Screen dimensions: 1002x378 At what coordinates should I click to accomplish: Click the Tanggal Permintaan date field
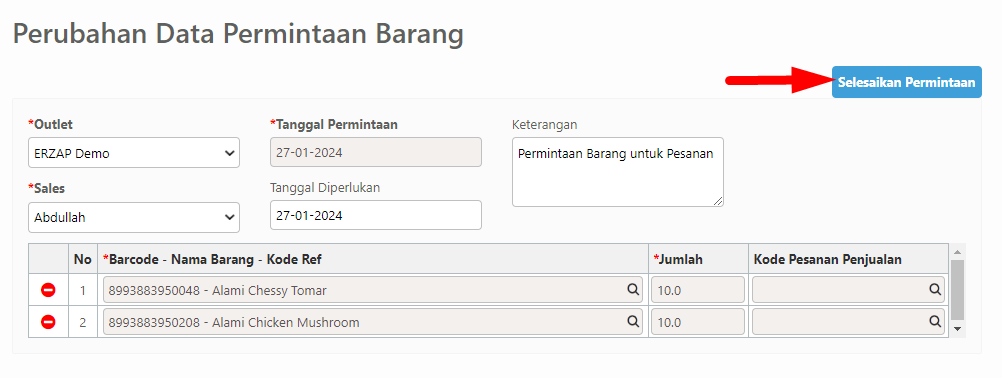[x=376, y=153]
